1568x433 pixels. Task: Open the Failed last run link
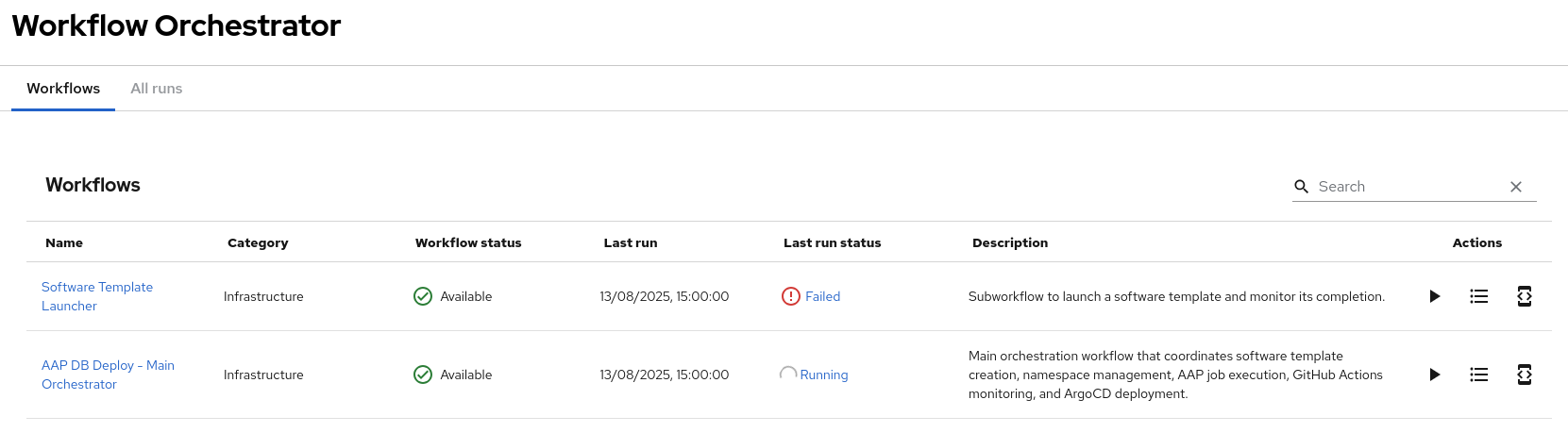(822, 296)
